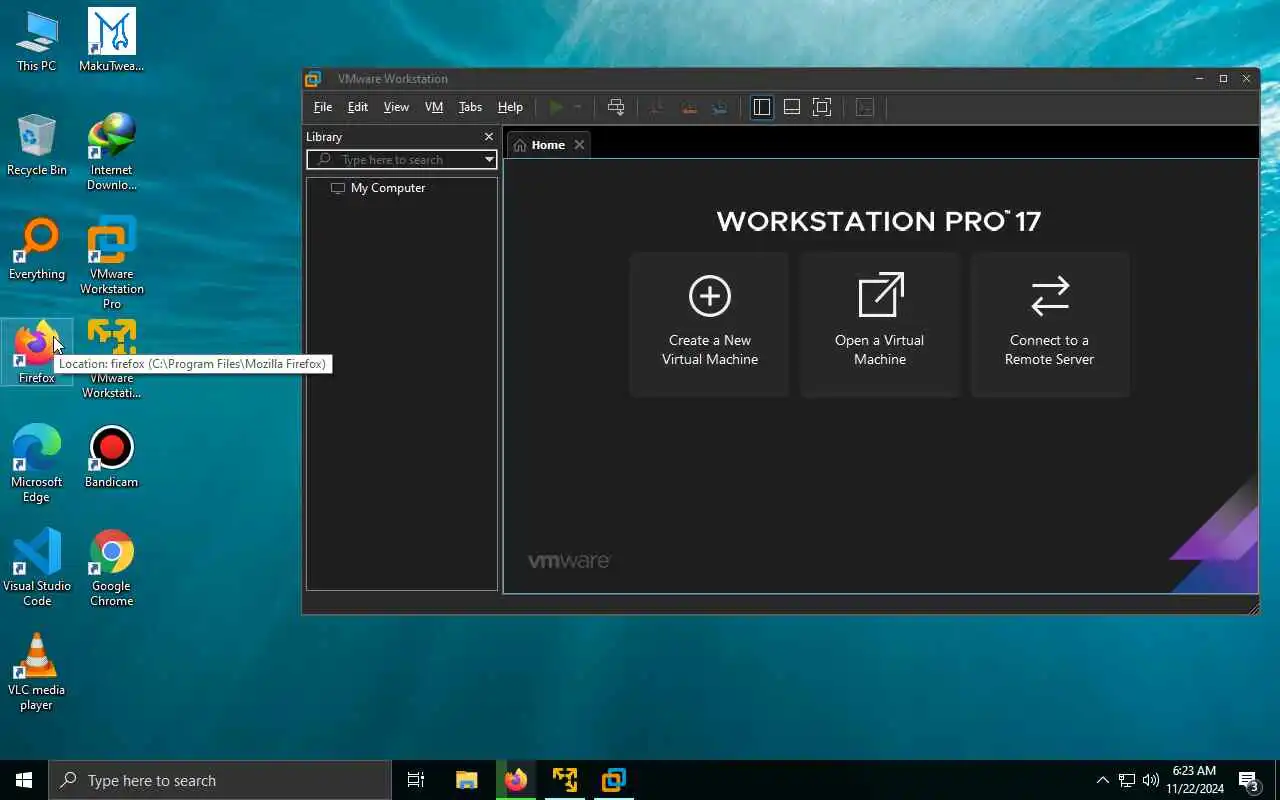The image size is (1280, 800).
Task: Select the Internet Download Manager desktop shortcut
Action: [x=111, y=153]
